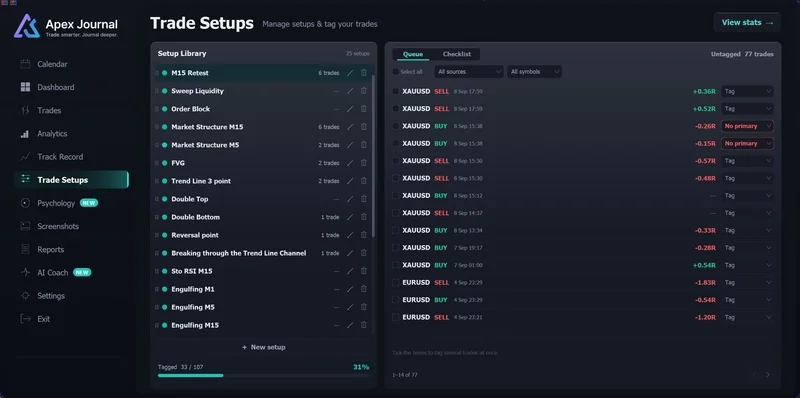Edit the Double Top setup
Screen dimensions: 800x398
[350, 199]
